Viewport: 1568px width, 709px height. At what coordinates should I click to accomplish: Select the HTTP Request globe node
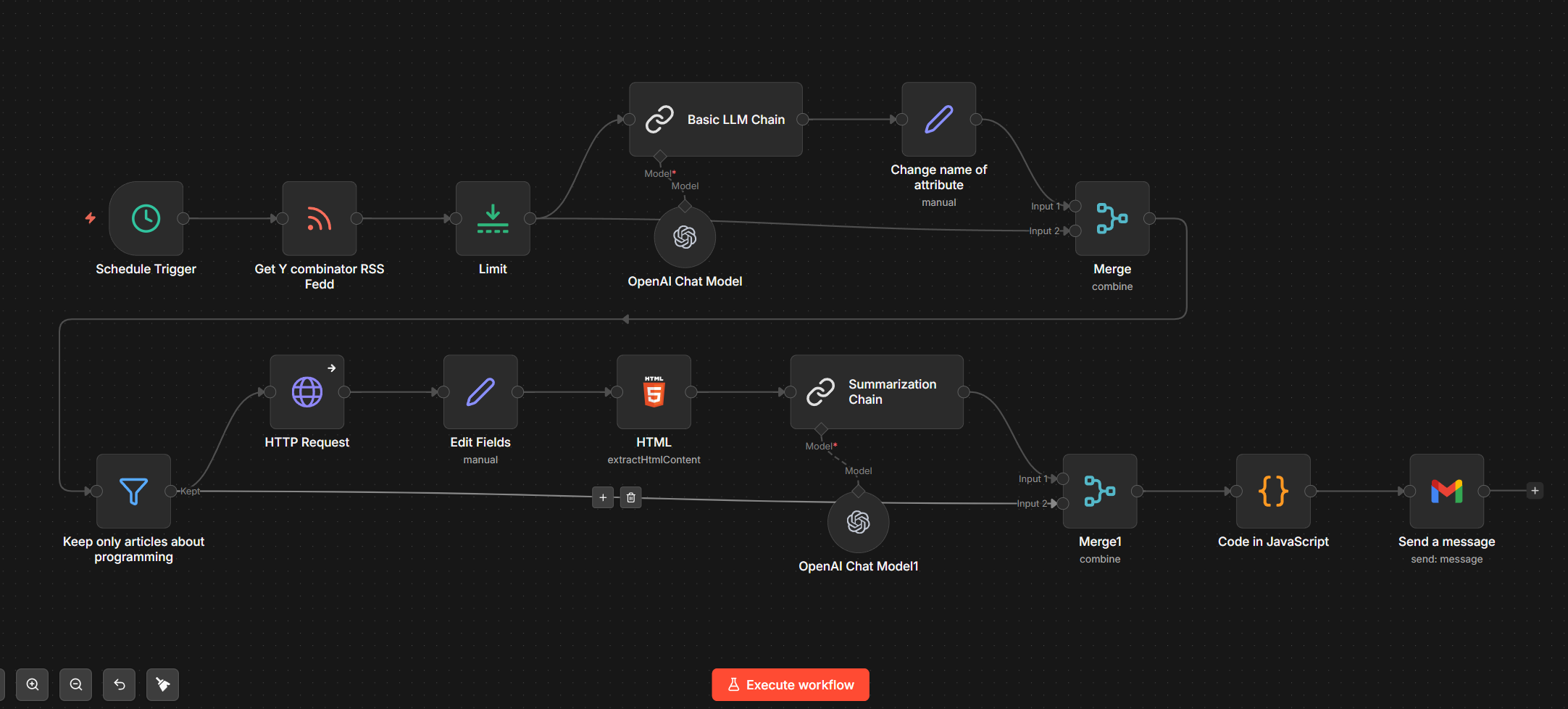click(307, 392)
